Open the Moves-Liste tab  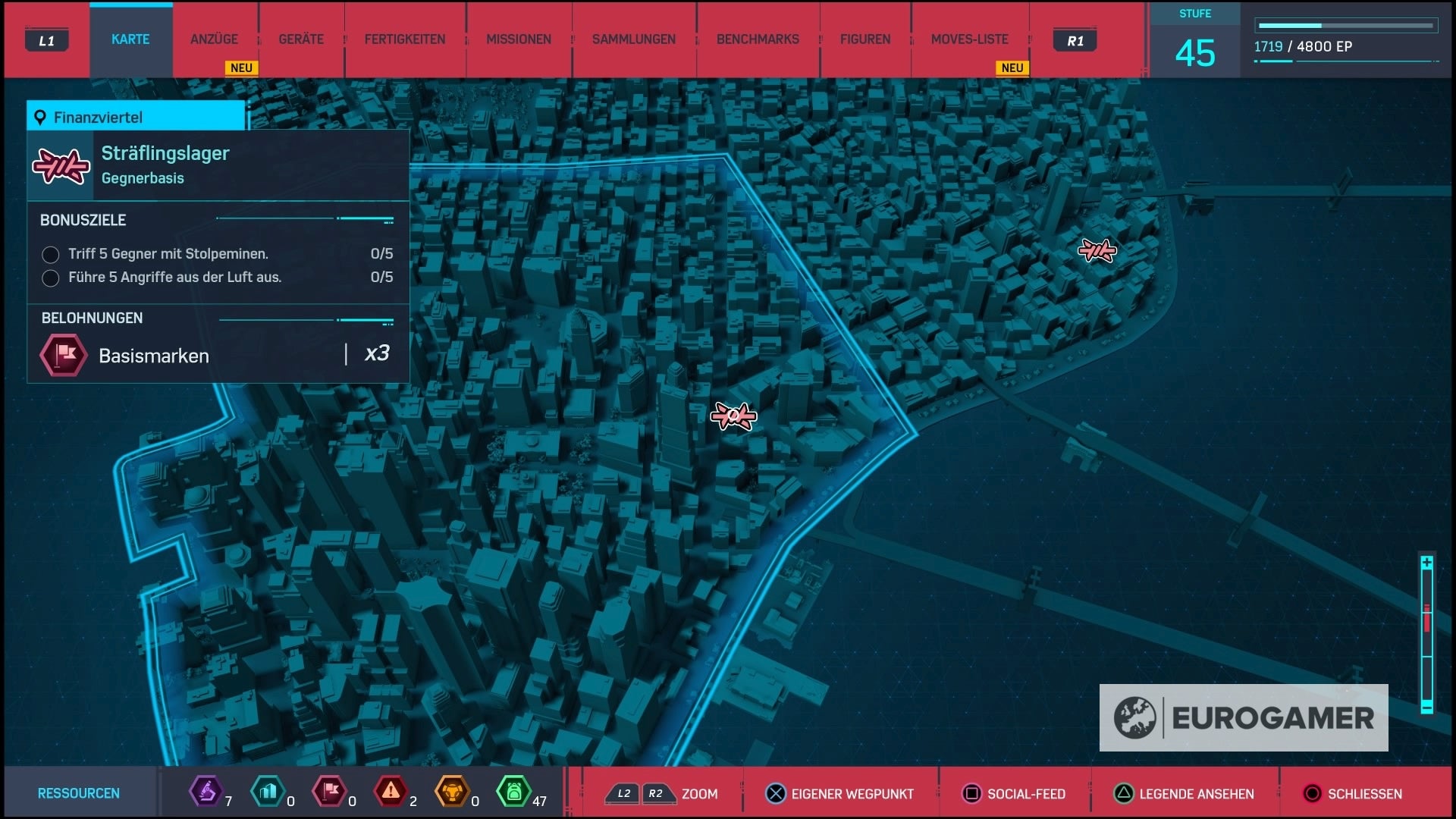point(970,39)
